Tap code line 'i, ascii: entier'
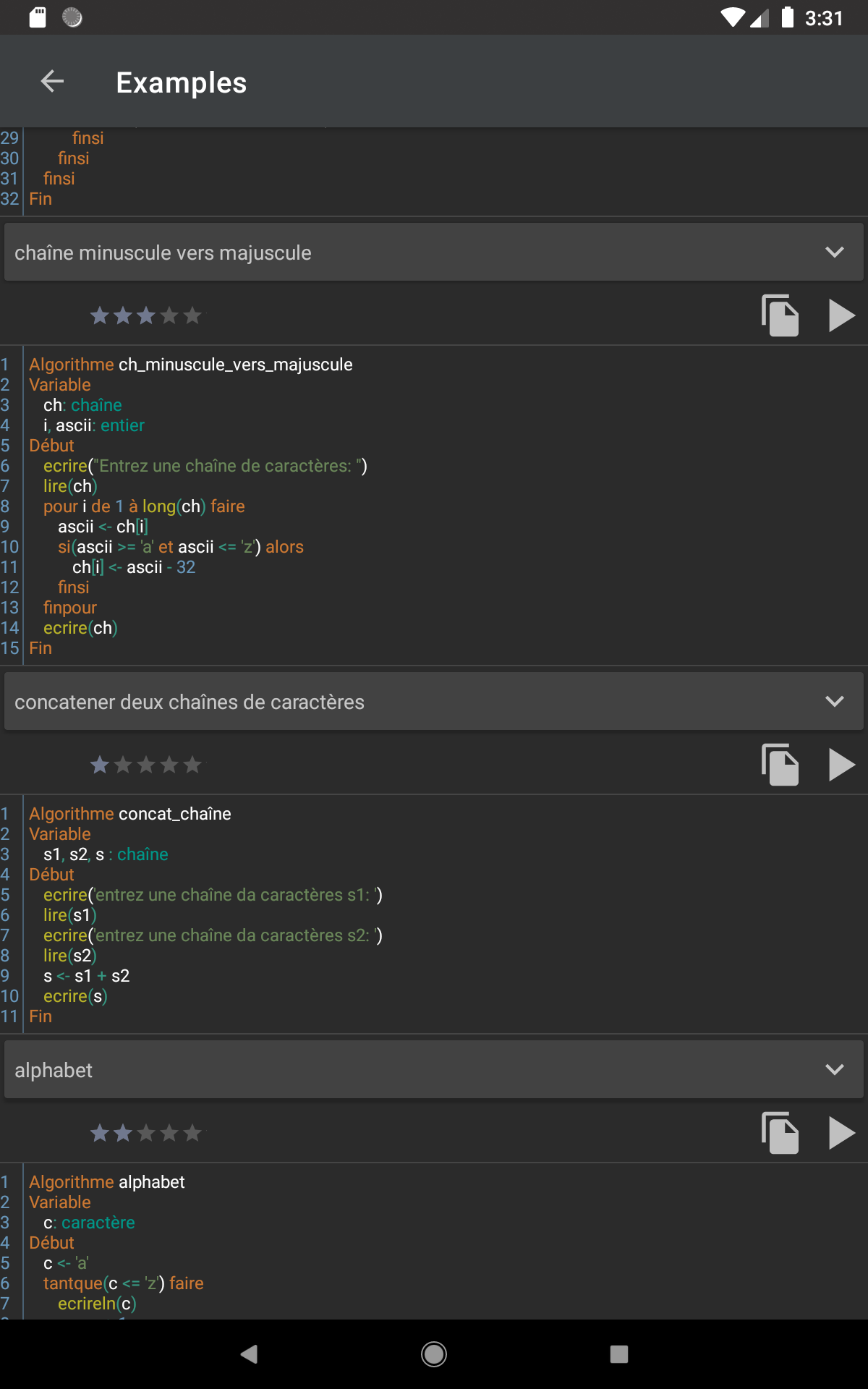Screen dimensions: 868x1389 tap(94, 425)
